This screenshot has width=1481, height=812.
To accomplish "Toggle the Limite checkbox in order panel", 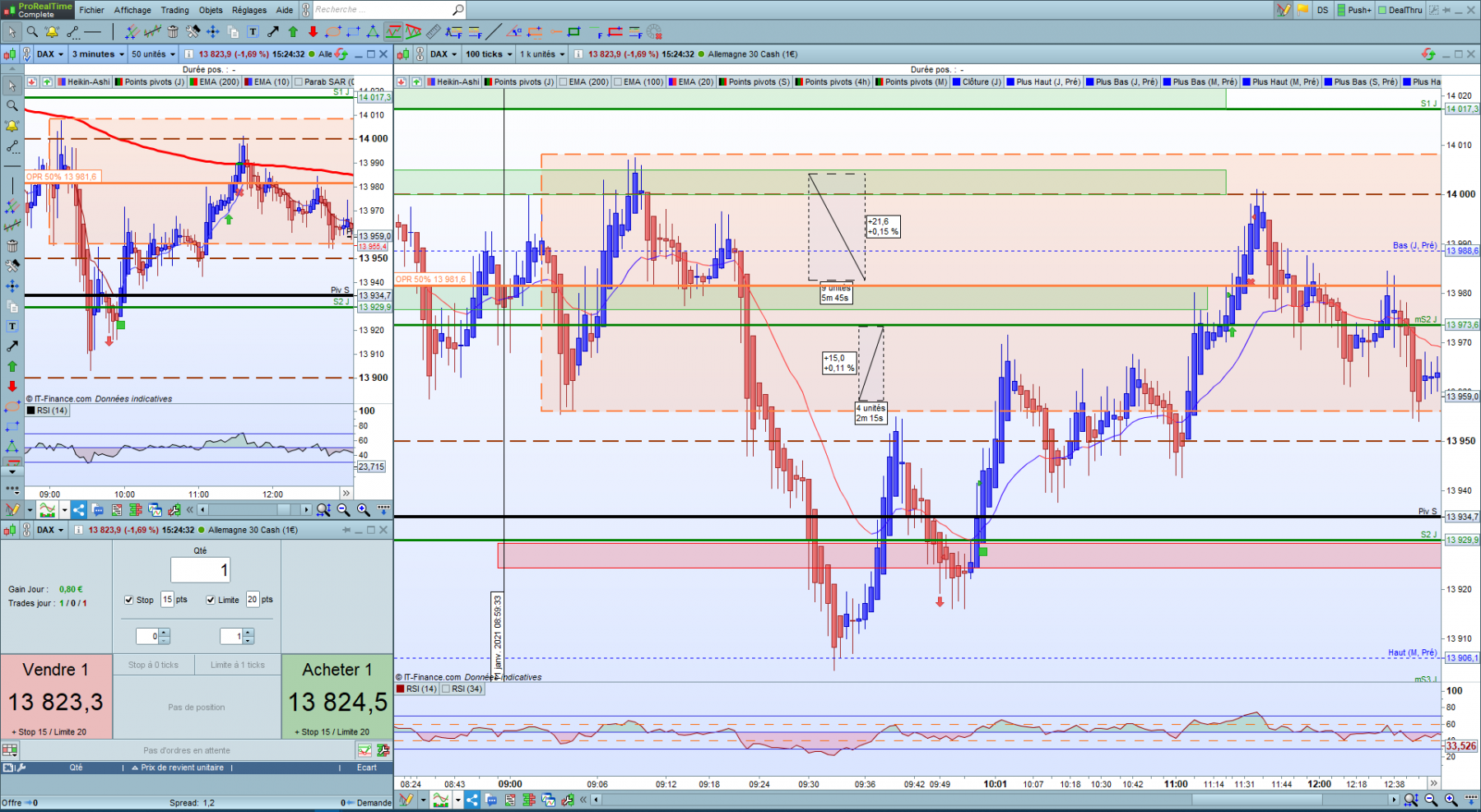I will [211, 600].
